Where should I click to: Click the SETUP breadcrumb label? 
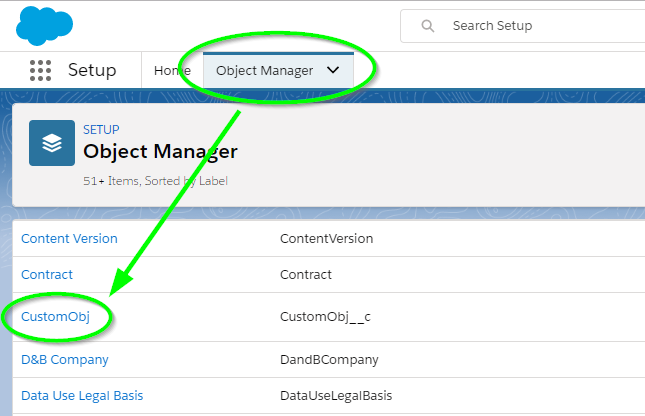coord(101,130)
